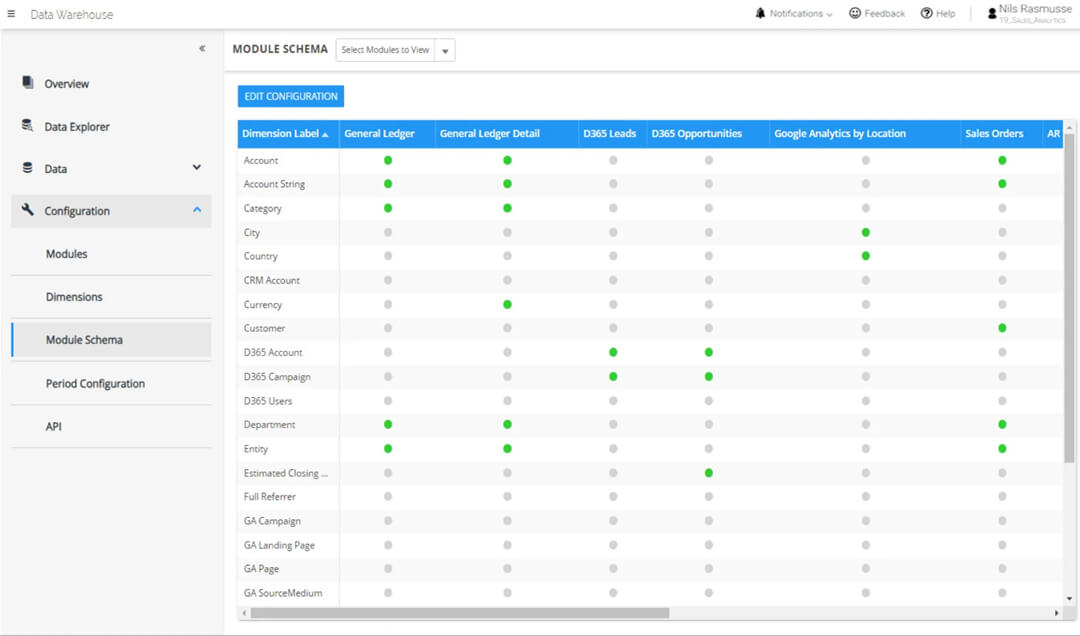Screen dimensions: 1080x636
Task: Click the horizontal scrollbar under the table
Action: click(x=459, y=613)
